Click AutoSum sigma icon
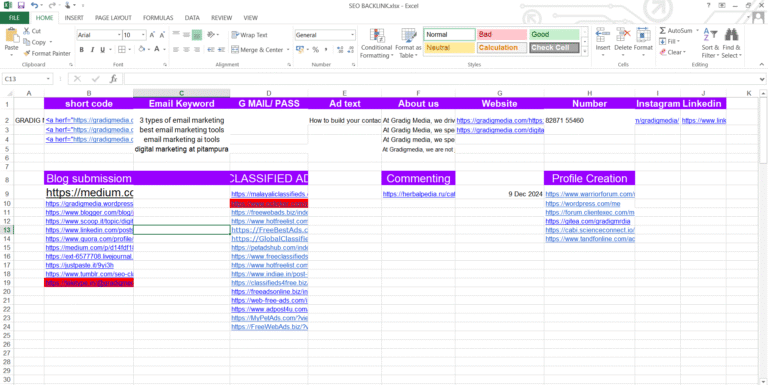This screenshot has height=385, width=768. click(x=663, y=31)
